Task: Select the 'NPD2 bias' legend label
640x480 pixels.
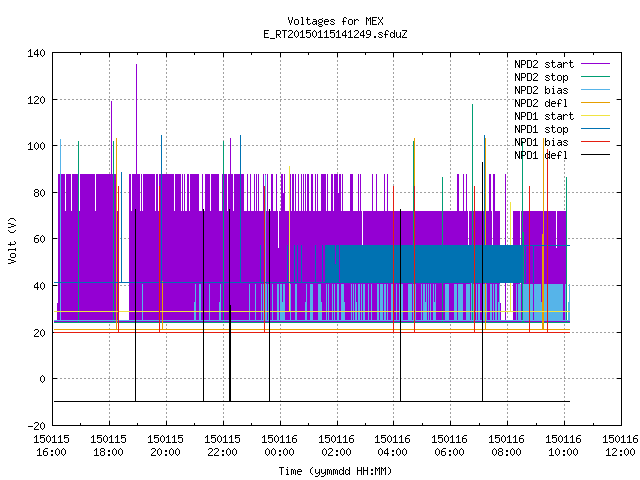Action: coord(541,90)
